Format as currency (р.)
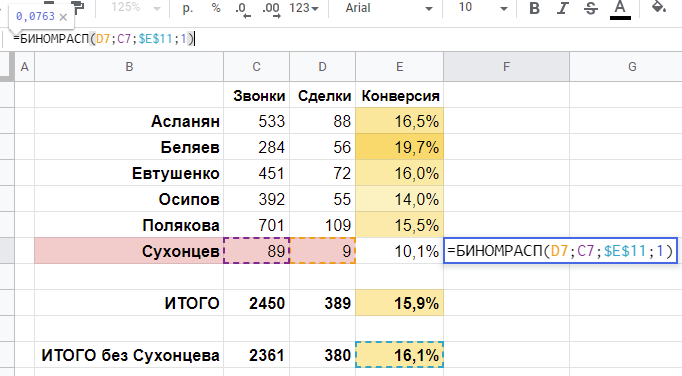This screenshot has width=682, height=376. pyautogui.click(x=187, y=8)
